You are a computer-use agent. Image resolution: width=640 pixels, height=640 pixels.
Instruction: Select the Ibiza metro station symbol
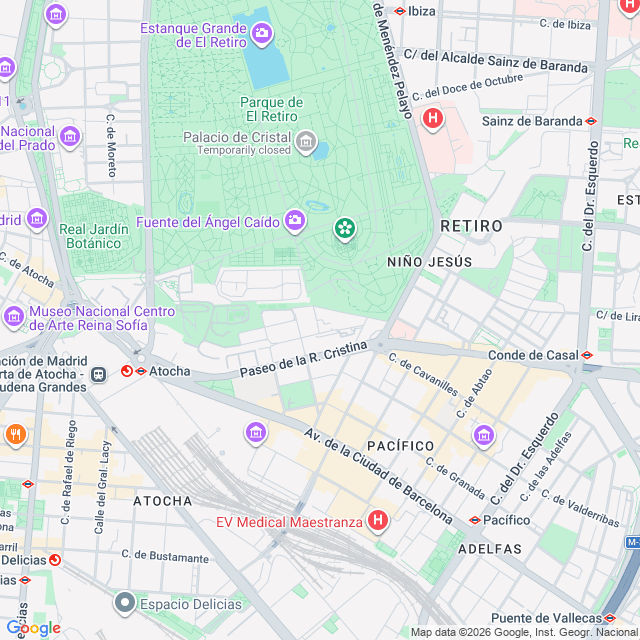point(400,11)
